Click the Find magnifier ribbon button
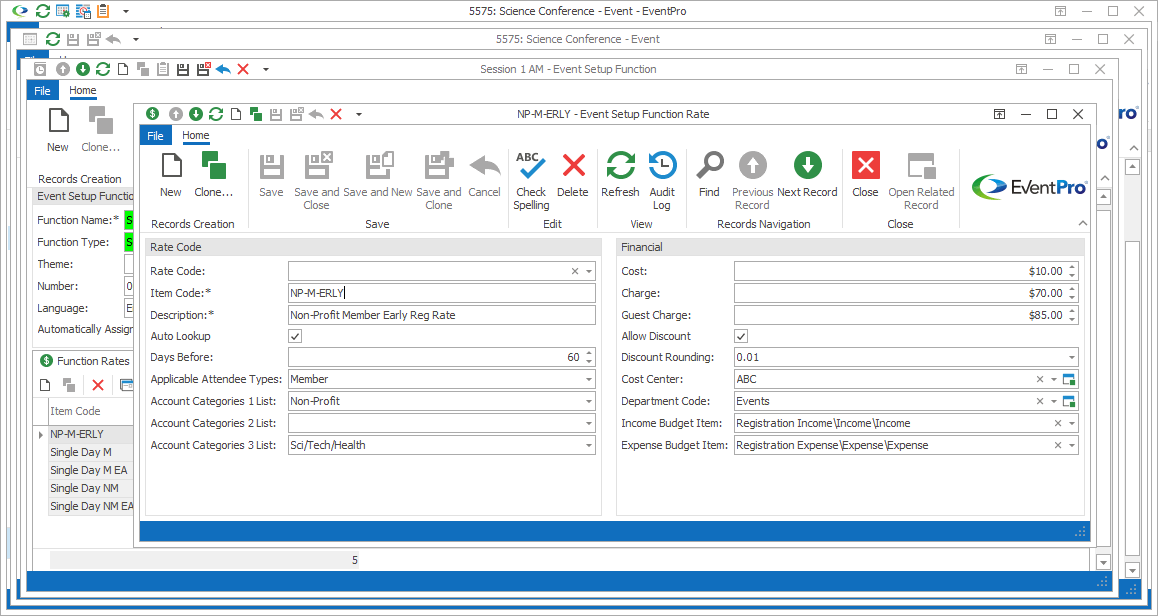 709,176
